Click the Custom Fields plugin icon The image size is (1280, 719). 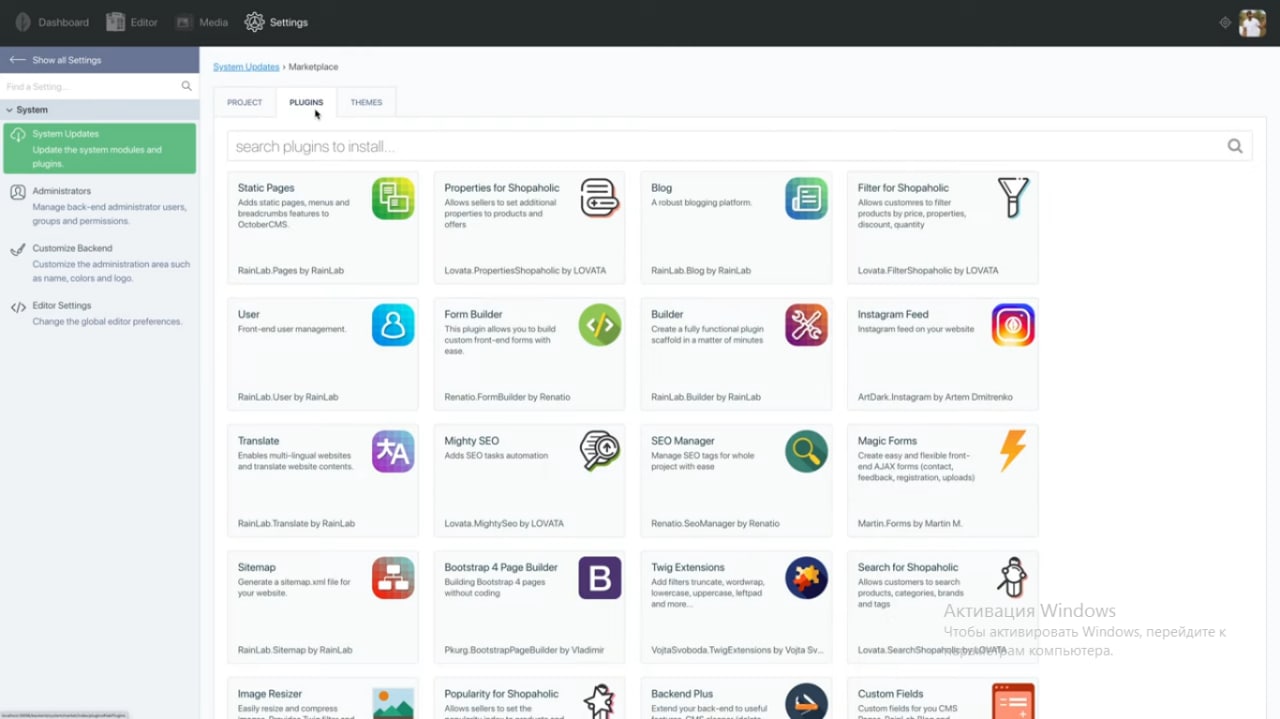[1013, 701]
